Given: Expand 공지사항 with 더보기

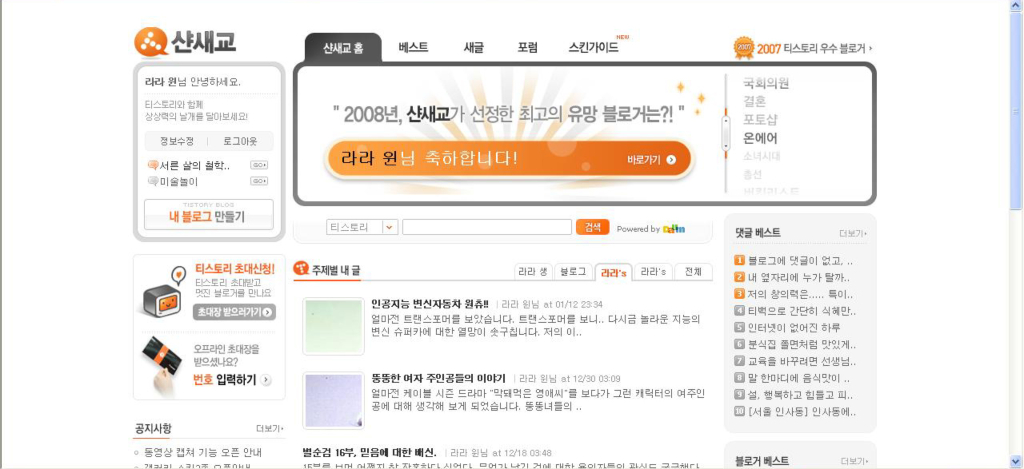Looking at the screenshot, I should (x=270, y=429).
